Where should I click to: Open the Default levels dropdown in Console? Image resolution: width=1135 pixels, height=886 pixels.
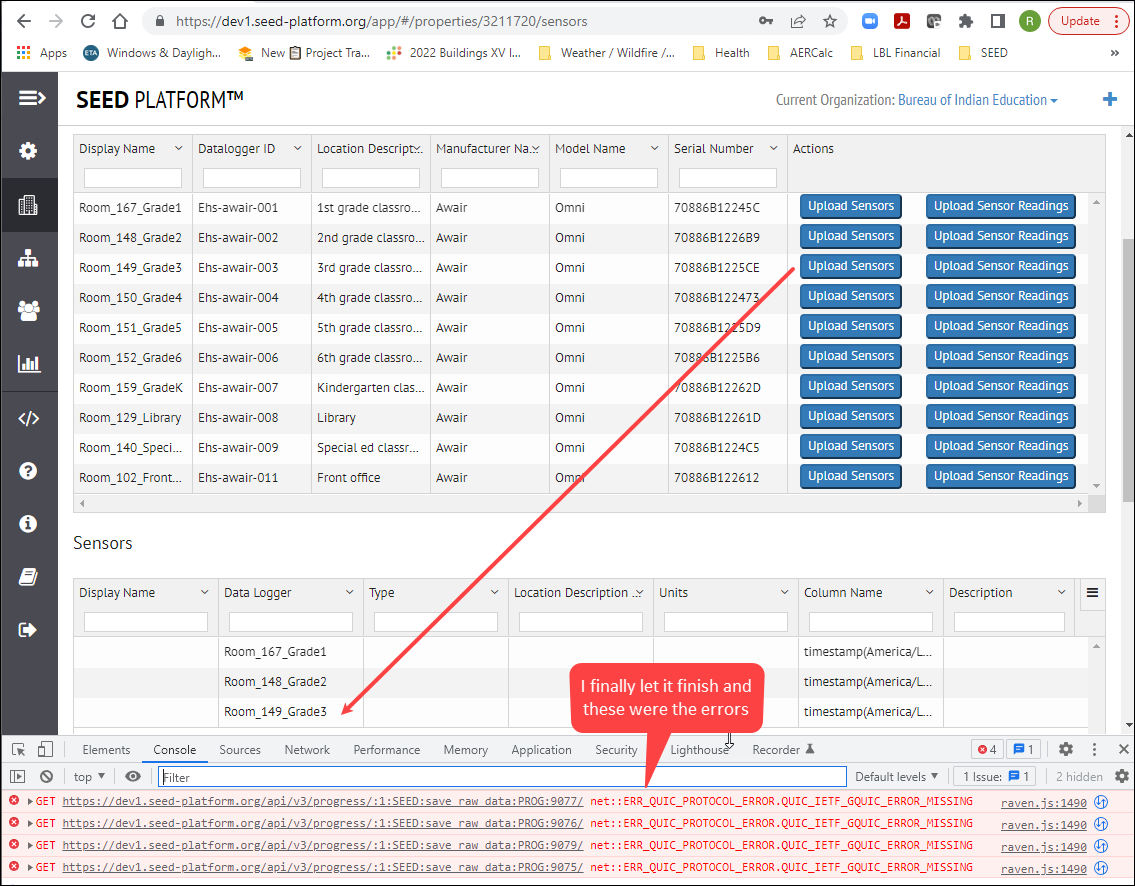click(x=896, y=776)
